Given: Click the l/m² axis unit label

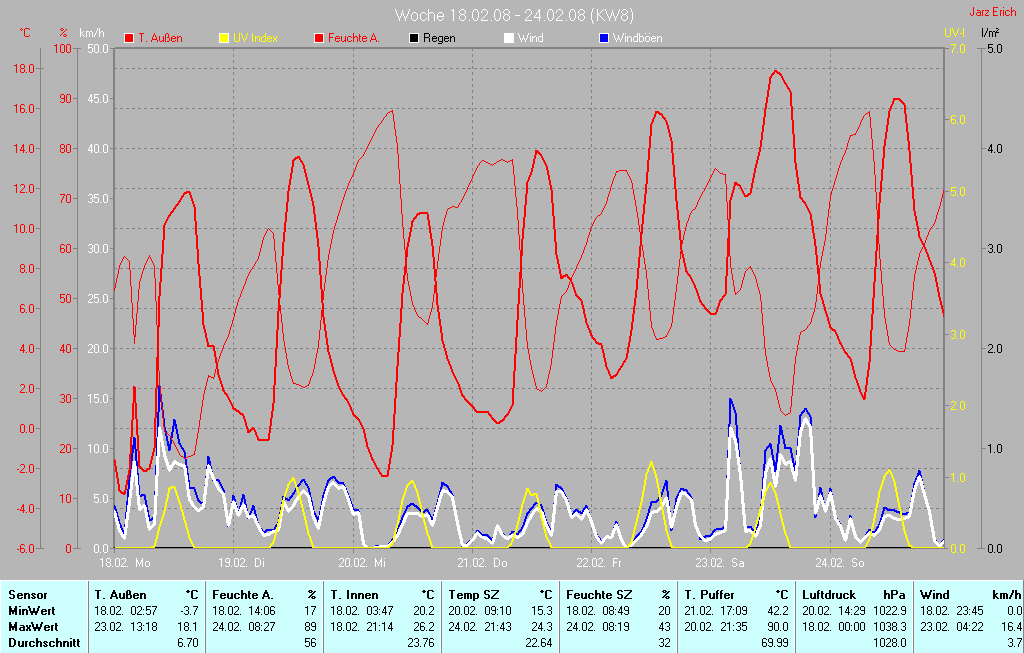Looking at the screenshot, I should [x=989, y=32].
